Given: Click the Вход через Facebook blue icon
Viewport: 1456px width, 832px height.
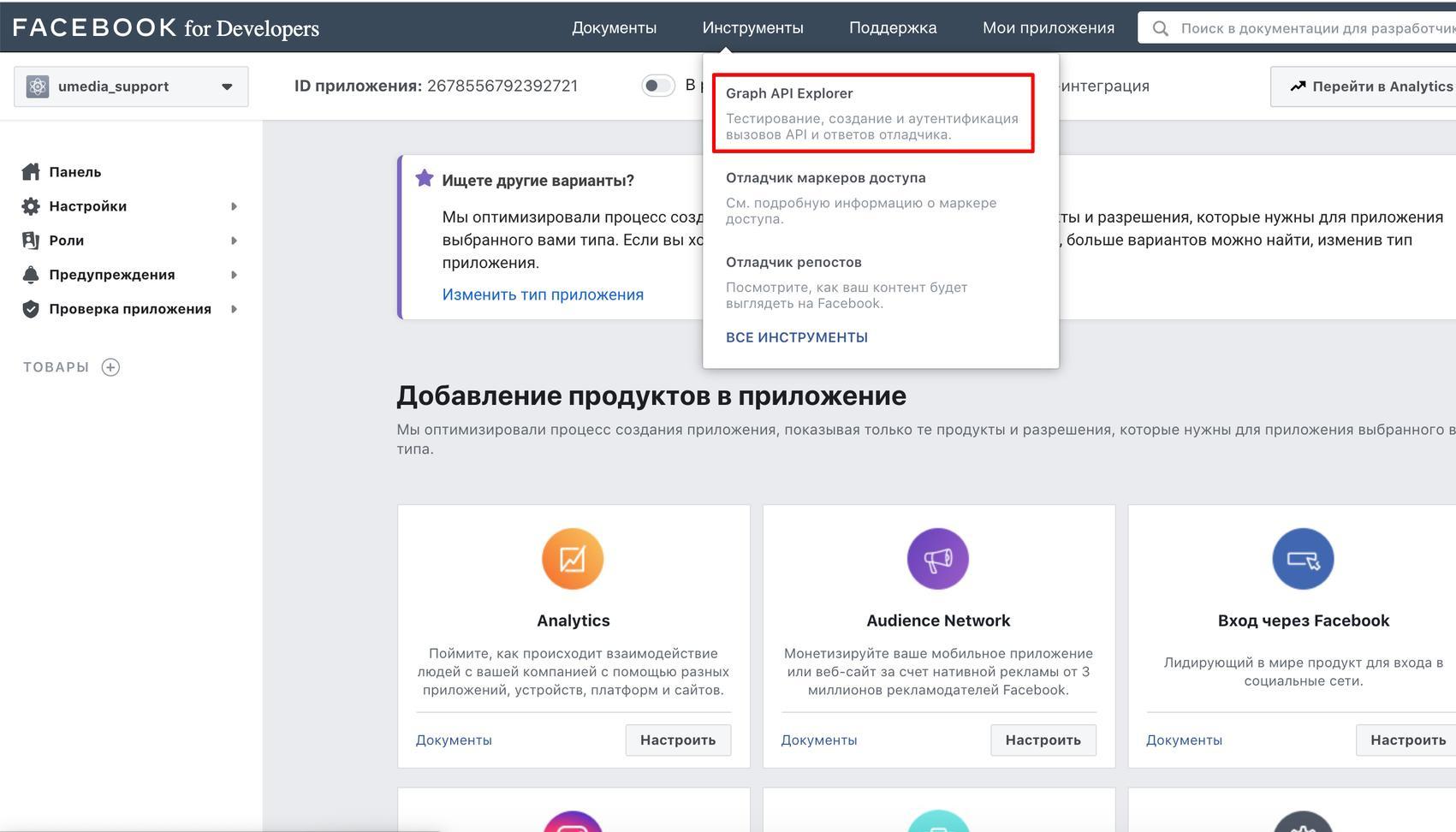Looking at the screenshot, I should click(1304, 559).
